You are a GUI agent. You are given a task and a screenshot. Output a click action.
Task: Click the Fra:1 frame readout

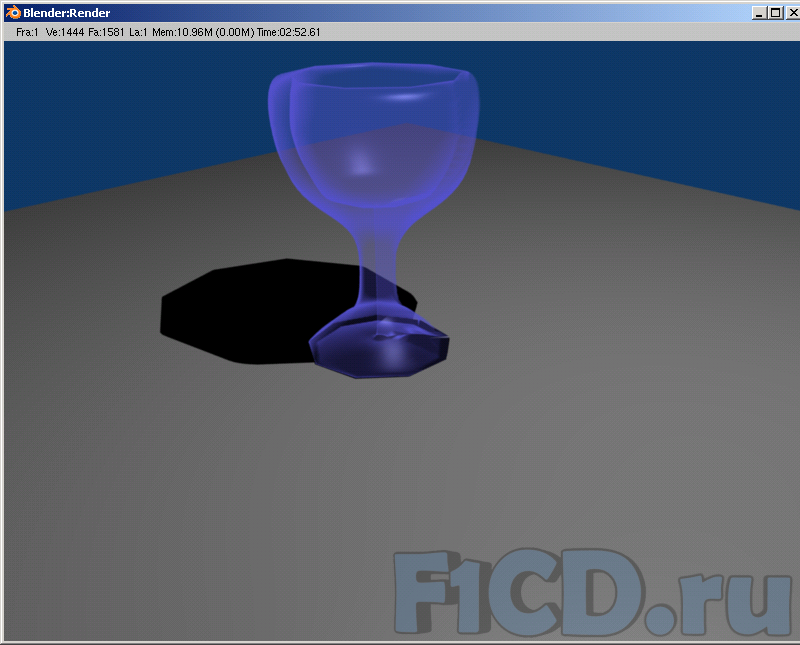tap(27, 32)
